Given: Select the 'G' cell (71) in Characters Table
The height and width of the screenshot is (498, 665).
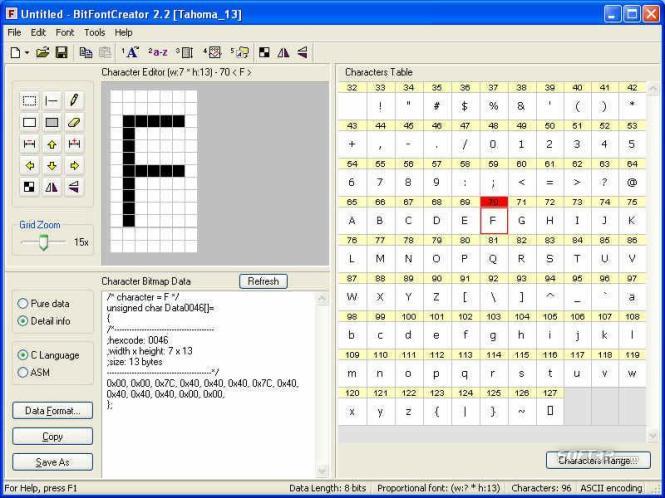Looking at the screenshot, I should [x=521, y=221].
